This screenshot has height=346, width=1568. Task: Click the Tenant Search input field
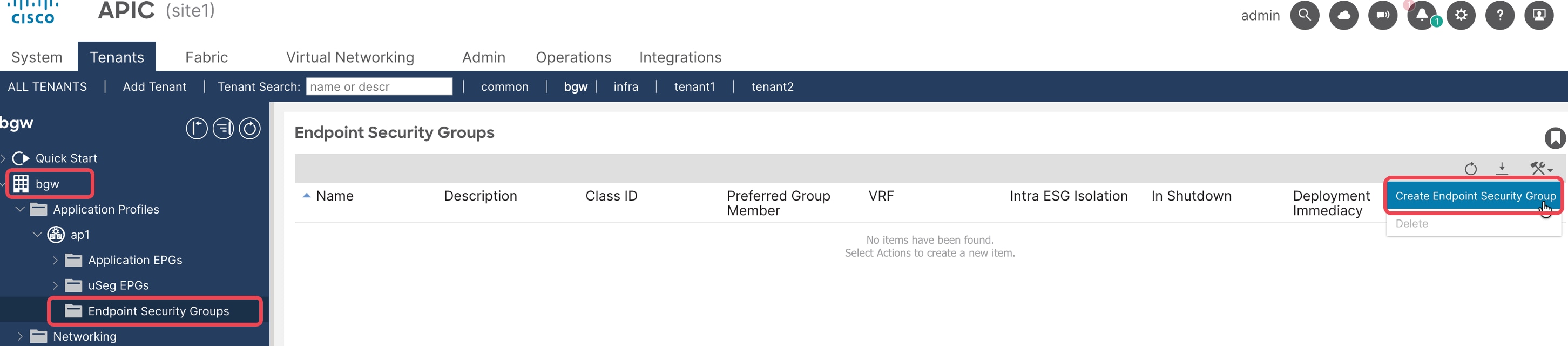click(379, 86)
